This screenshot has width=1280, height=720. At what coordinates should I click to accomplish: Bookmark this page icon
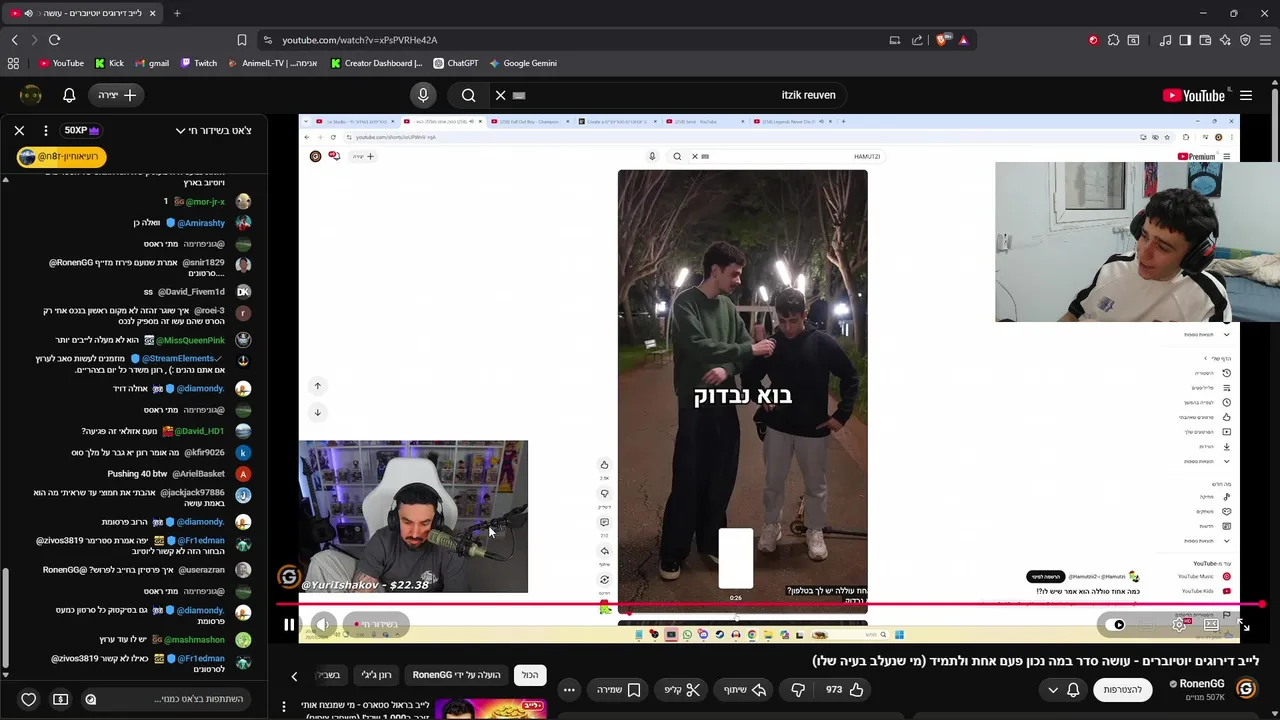coord(242,40)
